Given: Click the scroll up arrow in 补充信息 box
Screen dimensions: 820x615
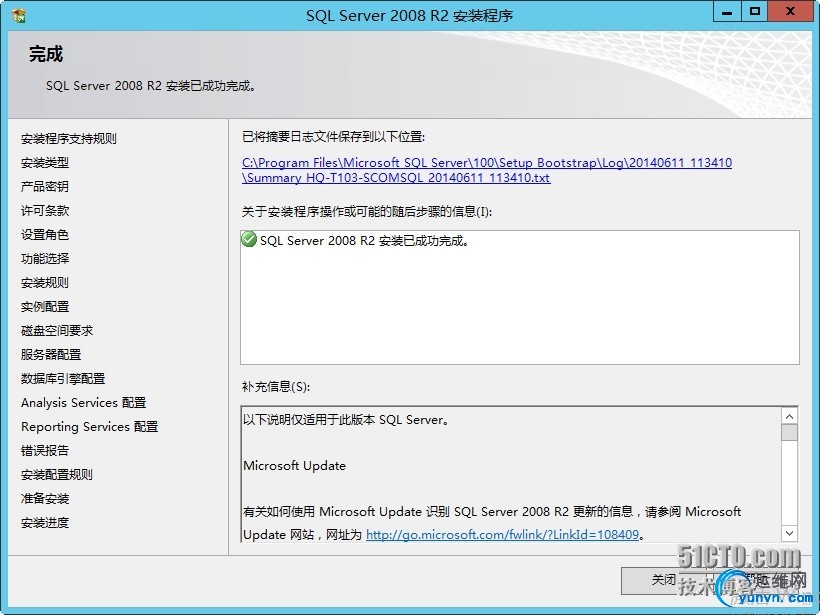Looking at the screenshot, I should (x=789, y=416).
